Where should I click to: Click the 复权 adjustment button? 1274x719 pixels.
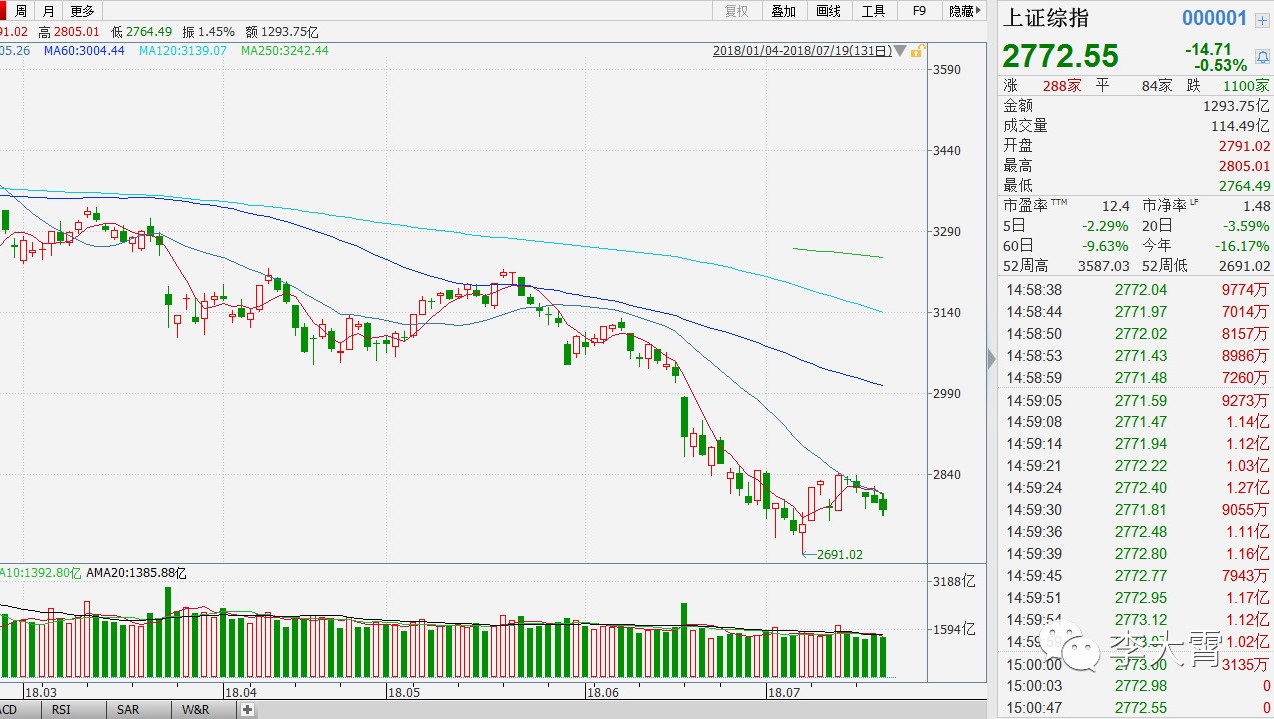click(x=736, y=11)
